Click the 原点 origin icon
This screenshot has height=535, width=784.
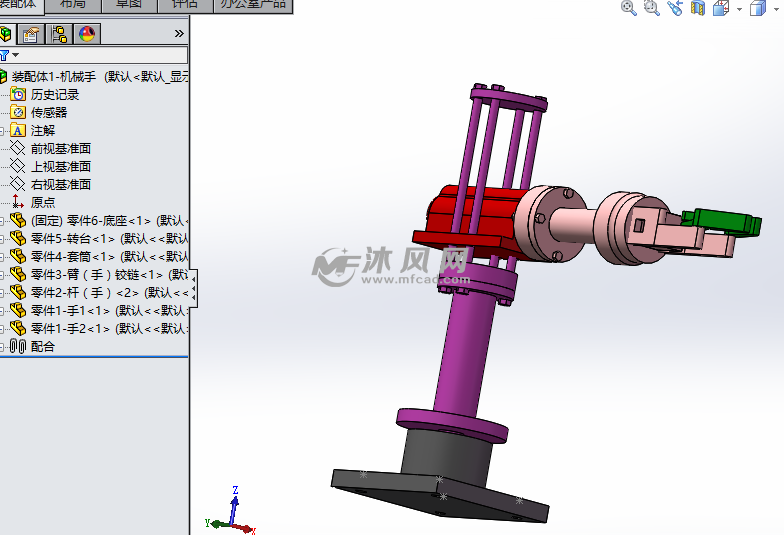18,202
